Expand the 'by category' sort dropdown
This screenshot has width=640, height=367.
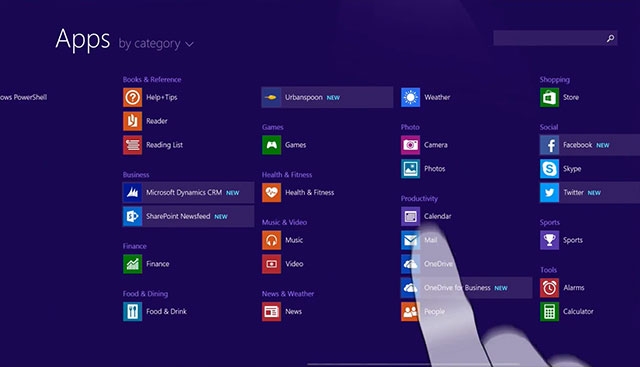click(x=156, y=43)
